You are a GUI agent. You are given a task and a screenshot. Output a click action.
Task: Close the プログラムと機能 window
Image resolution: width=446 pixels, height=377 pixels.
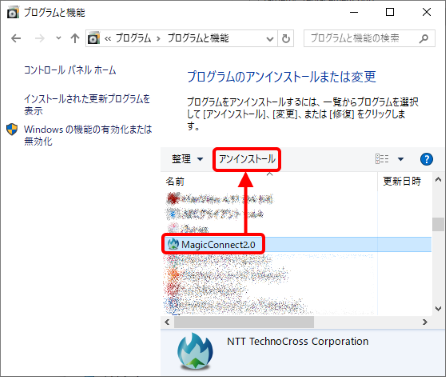pyautogui.click(x=427, y=12)
